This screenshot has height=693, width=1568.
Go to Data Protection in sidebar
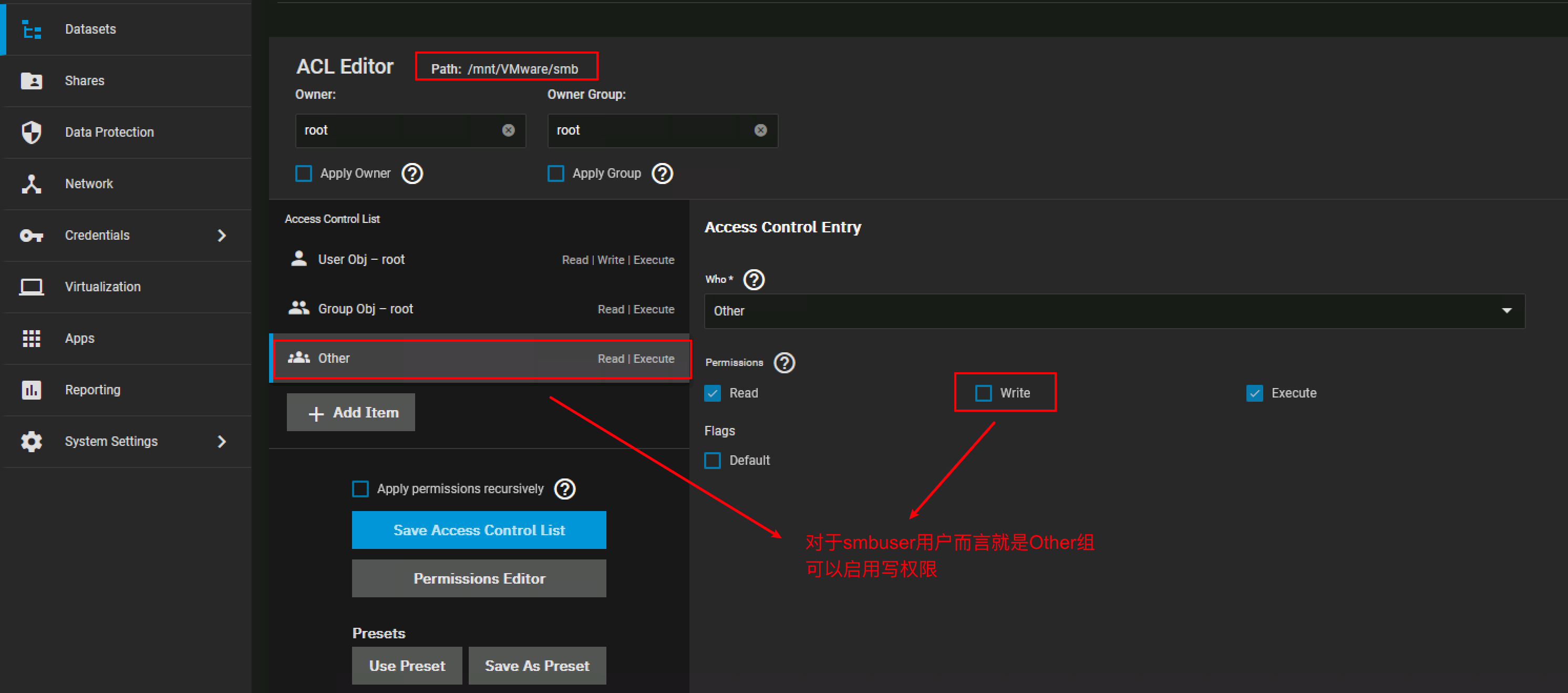coord(109,132)
